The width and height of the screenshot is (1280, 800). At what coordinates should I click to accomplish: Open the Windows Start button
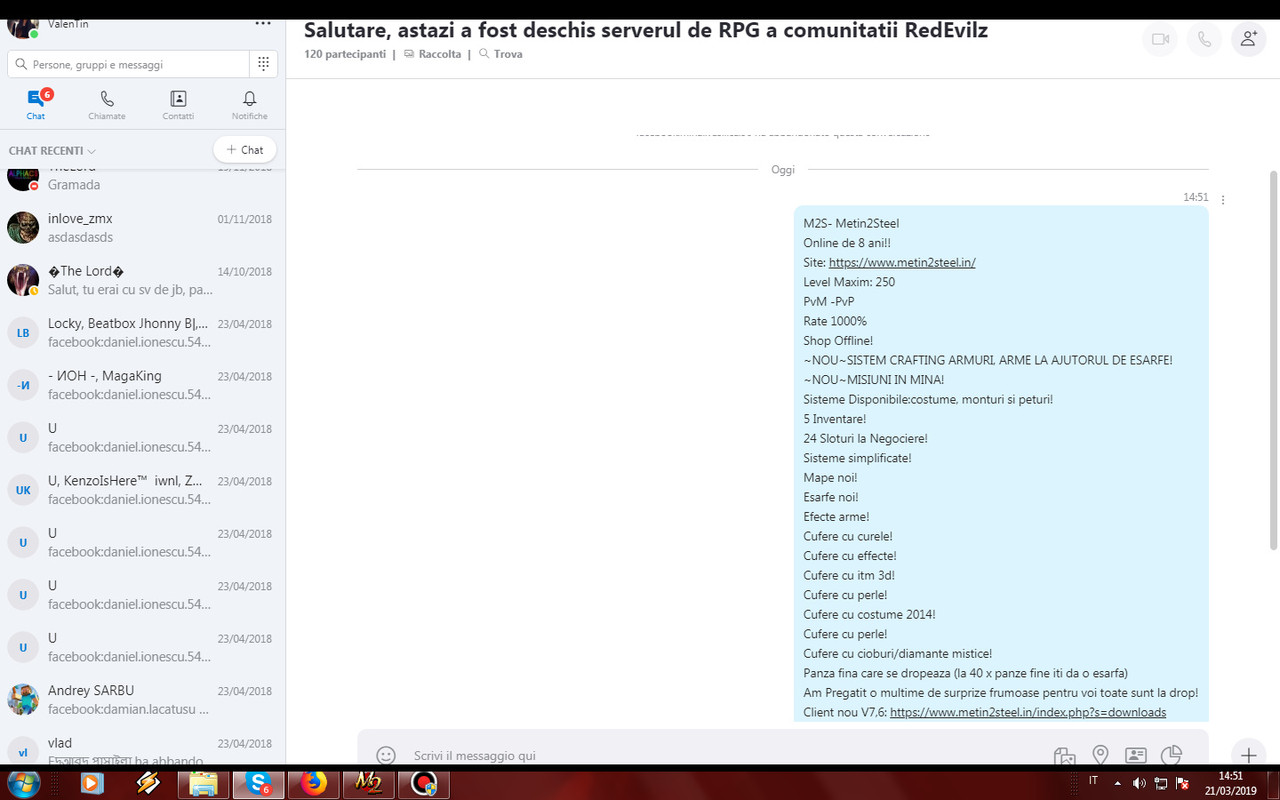click(x=22, y=783)
